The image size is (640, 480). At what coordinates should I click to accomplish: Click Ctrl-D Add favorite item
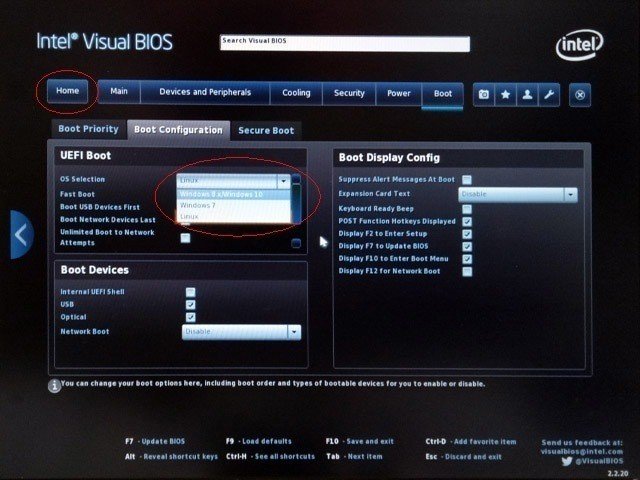coord(471,442)
